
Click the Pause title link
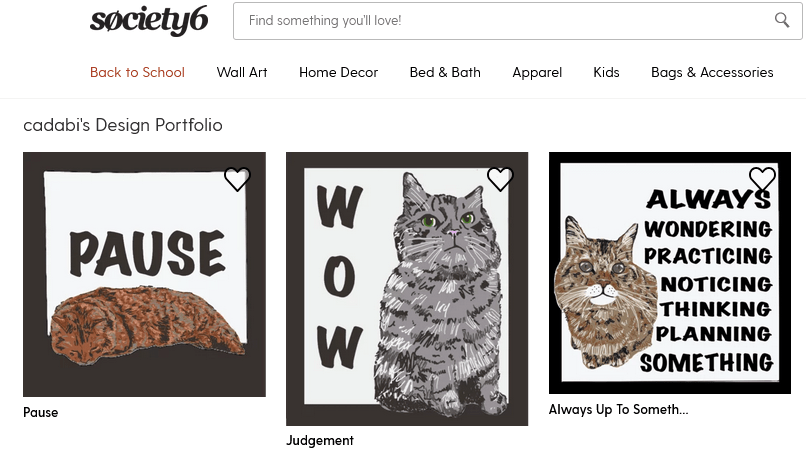[x=41, y=413]
